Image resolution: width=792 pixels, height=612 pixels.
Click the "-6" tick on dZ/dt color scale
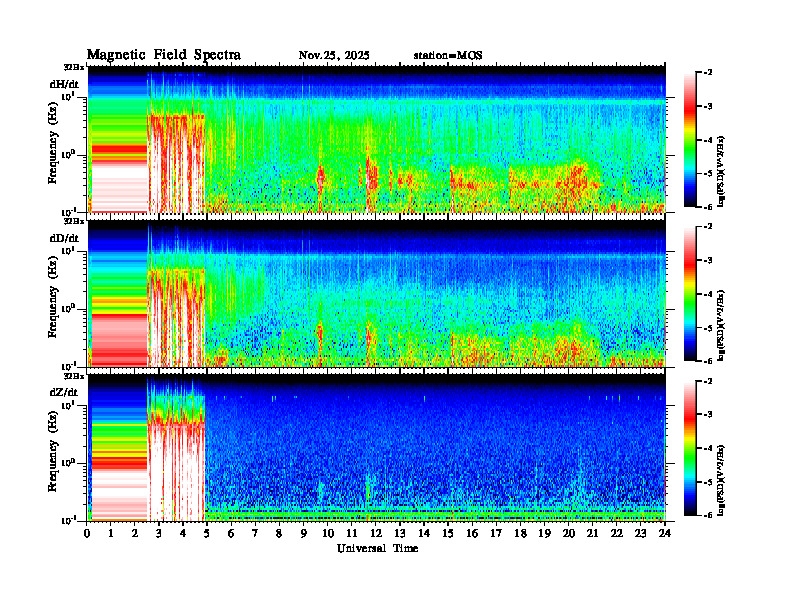coord(707,515)
